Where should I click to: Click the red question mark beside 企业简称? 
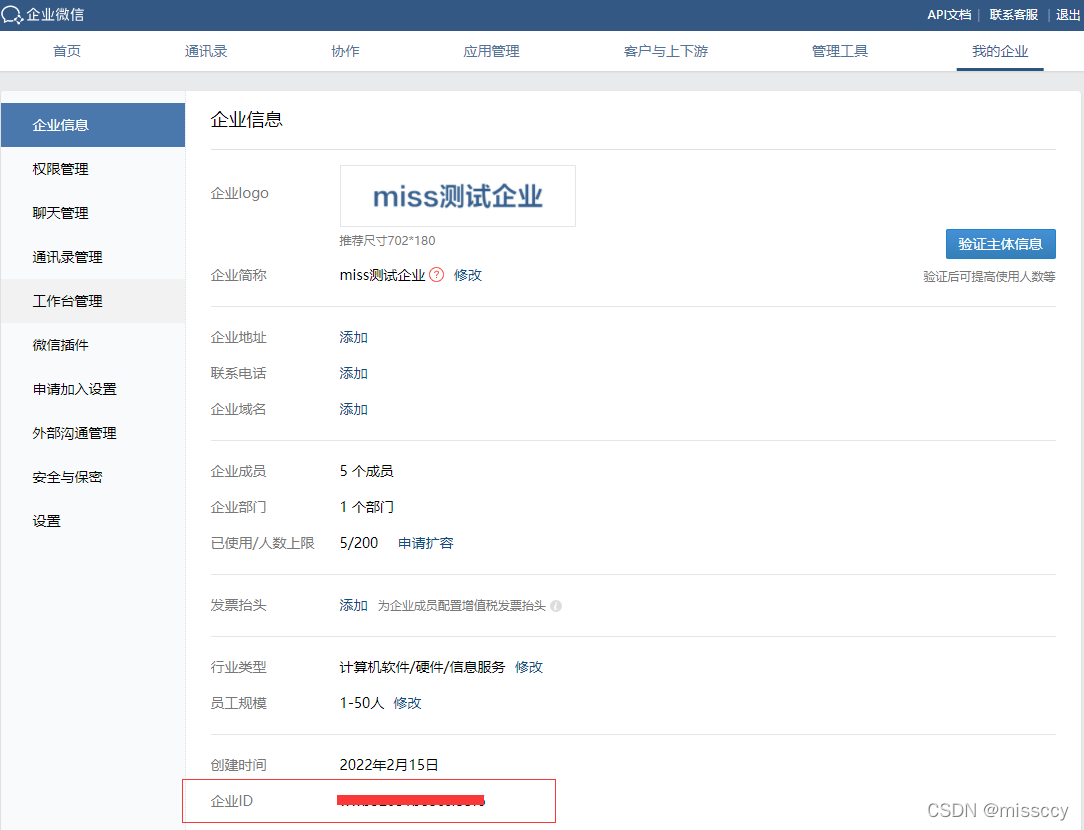point(436,275)
